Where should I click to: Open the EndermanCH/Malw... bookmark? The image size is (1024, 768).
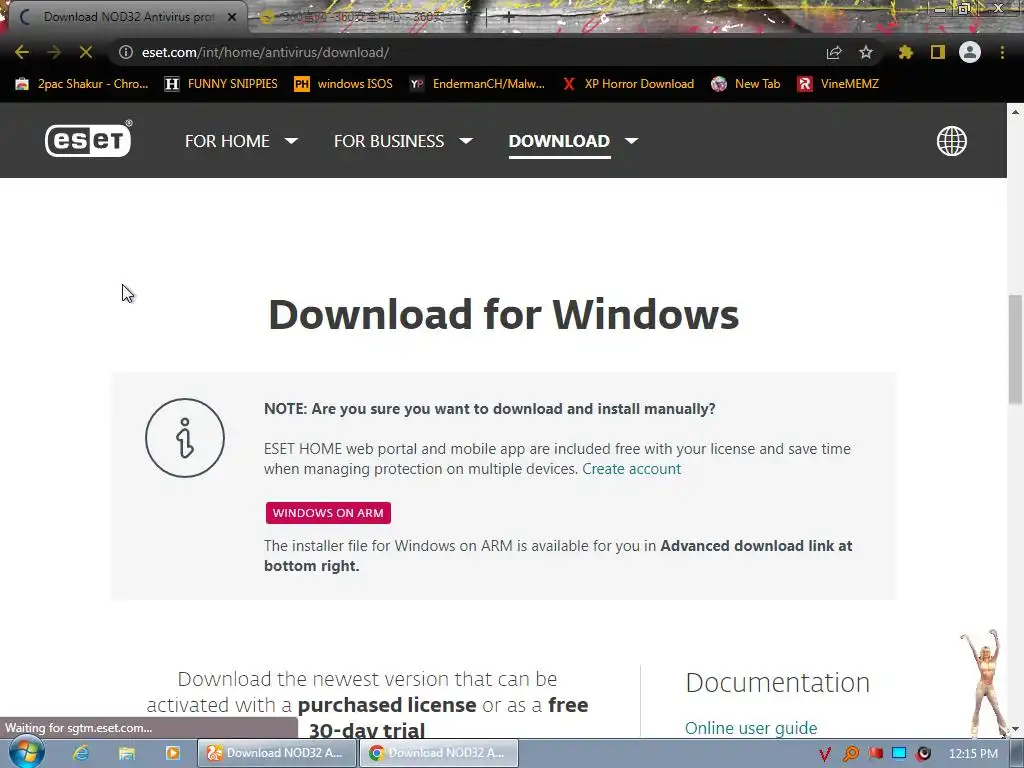pos(477,84)
